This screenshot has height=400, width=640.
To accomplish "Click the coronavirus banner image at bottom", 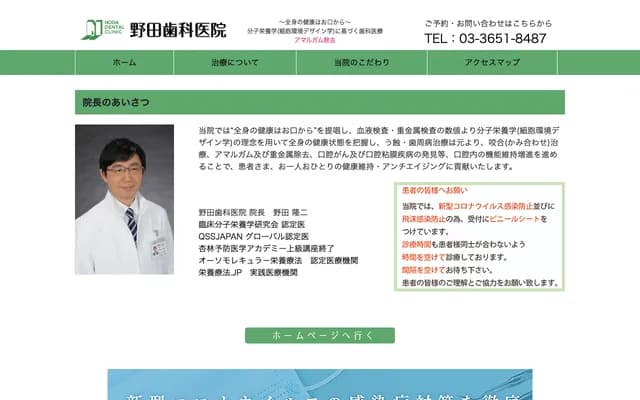I will point(320,385).
